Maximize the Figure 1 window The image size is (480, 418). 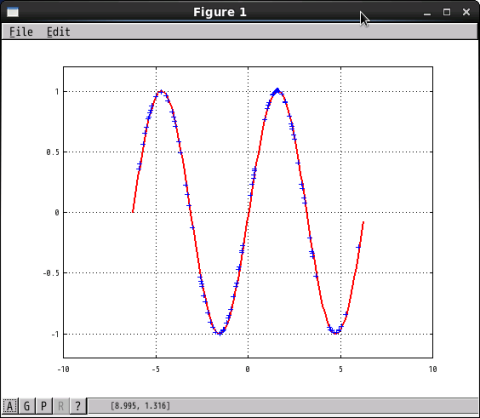click(x=447, y=12)
